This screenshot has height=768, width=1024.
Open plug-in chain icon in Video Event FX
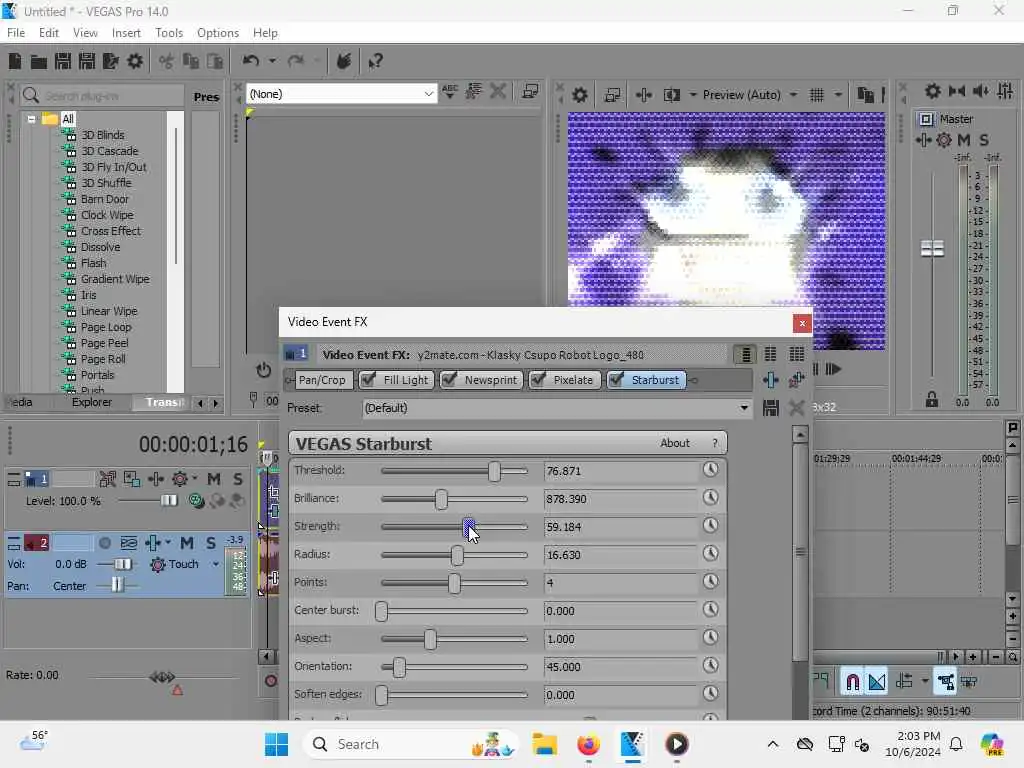771,380
